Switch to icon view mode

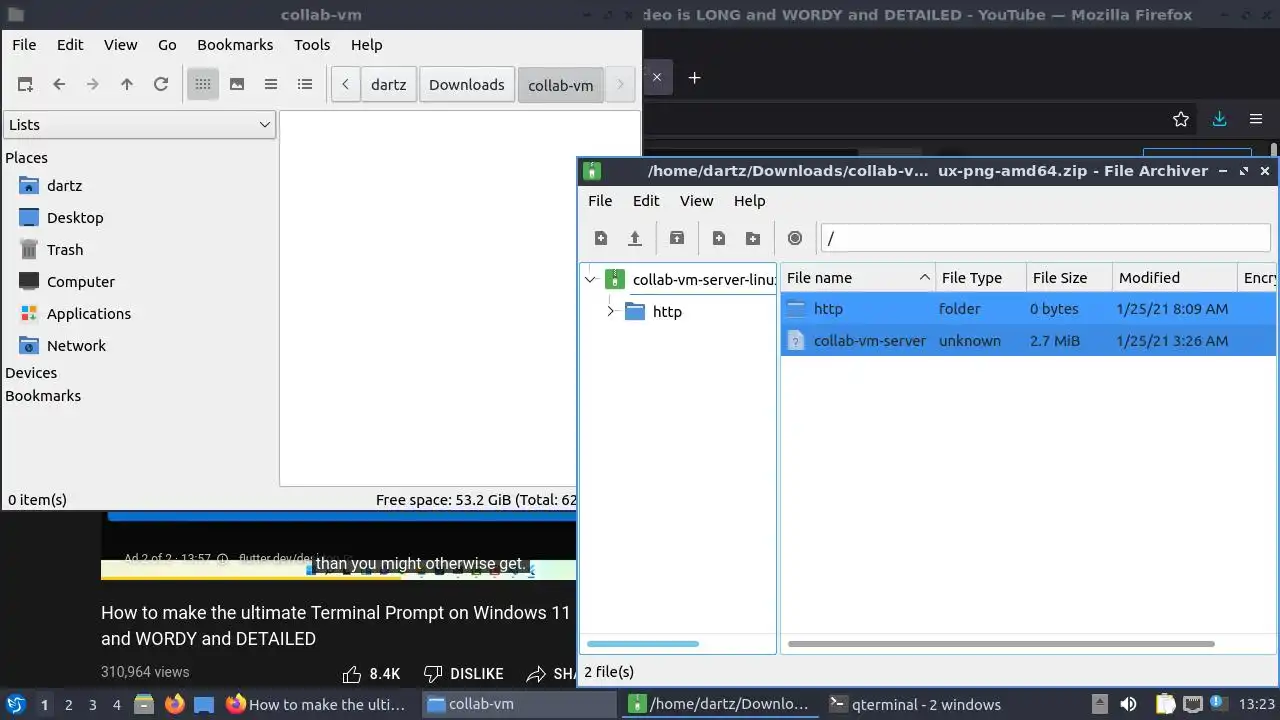pyautogui.click(x=203, y=85)
